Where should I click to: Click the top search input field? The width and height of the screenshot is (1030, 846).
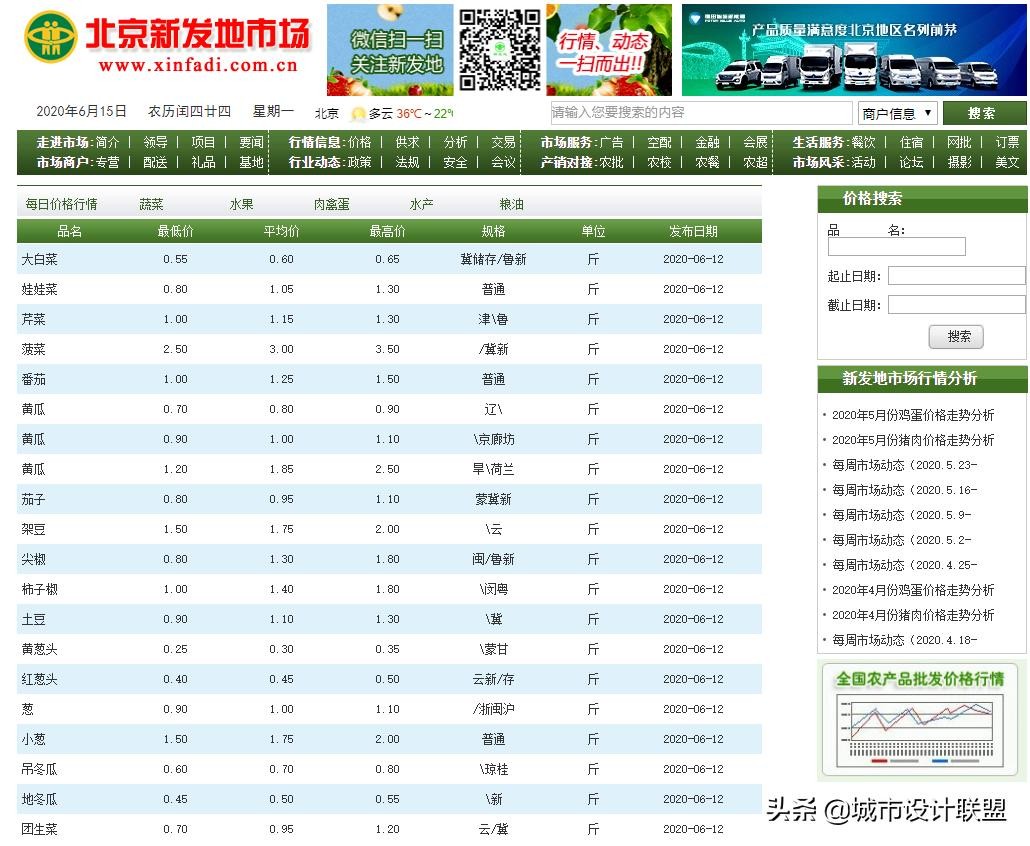pos(700,113)
